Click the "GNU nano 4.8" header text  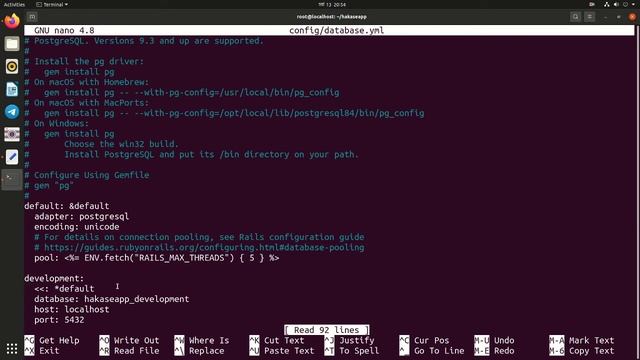(64, 31)
